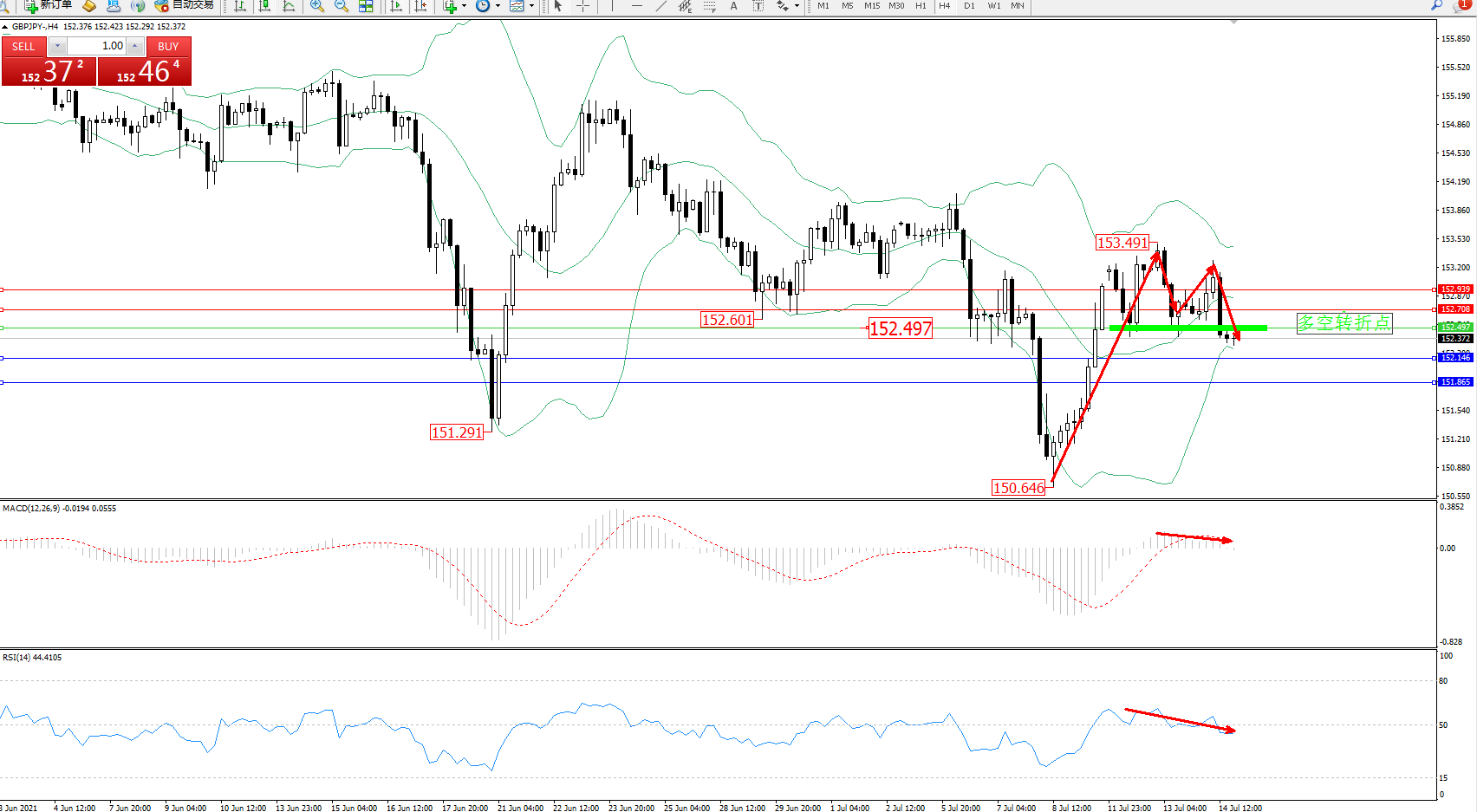Select the crosshair tool
The height and width of the screenshot is (812, 1477).
pos(583,6)
